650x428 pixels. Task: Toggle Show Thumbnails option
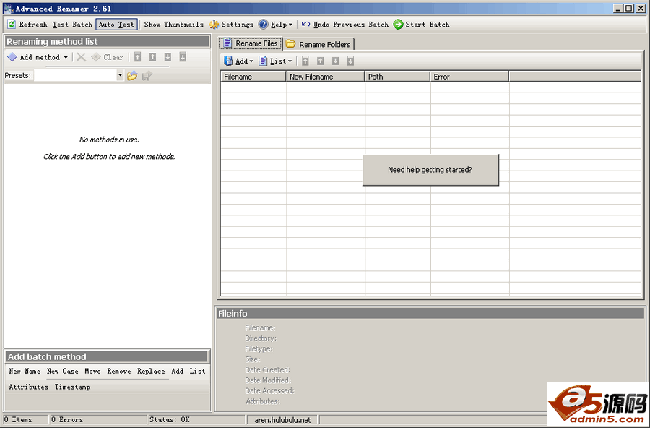173,23
